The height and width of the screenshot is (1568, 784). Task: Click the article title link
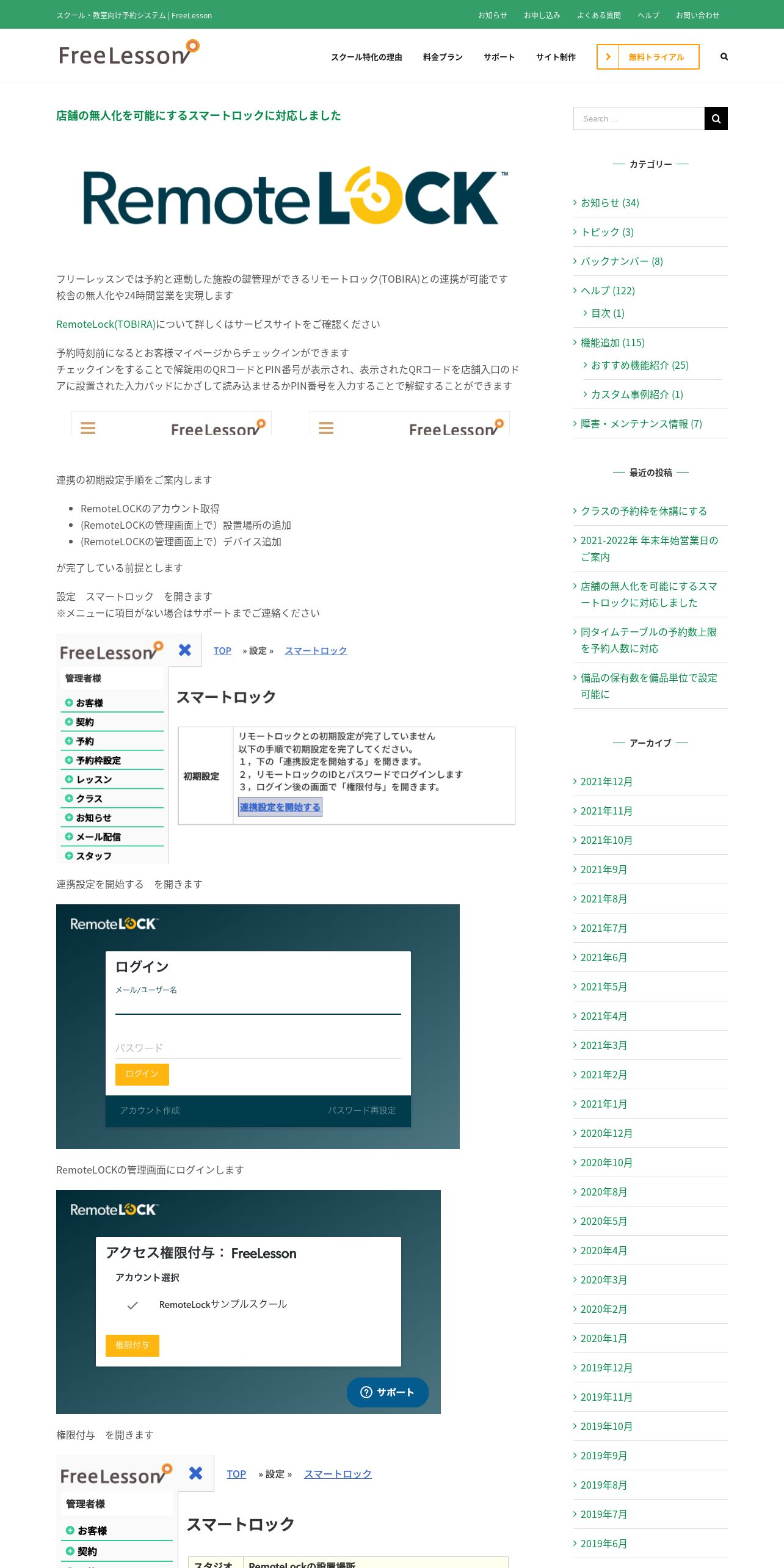pos(198,115)
